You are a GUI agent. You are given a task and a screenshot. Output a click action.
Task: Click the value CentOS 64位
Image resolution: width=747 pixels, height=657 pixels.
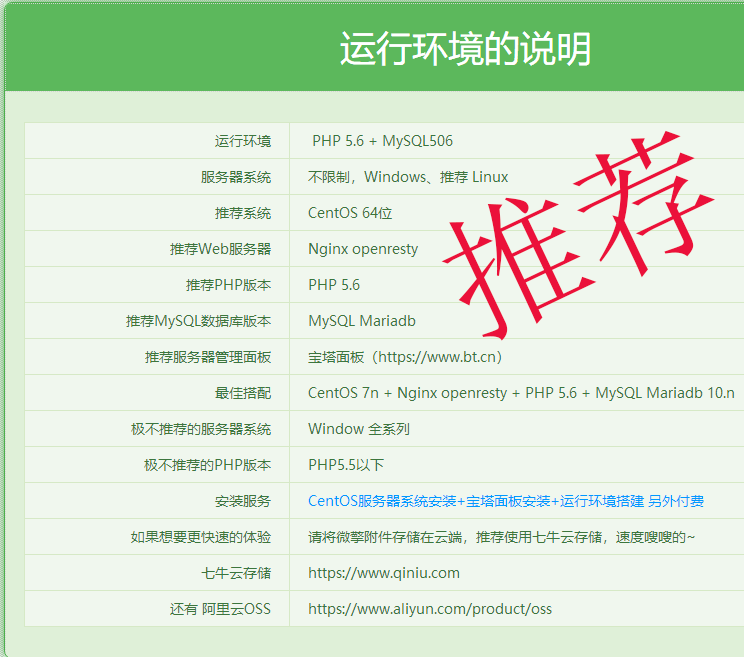pyautogui.click(x=350, y=213)
